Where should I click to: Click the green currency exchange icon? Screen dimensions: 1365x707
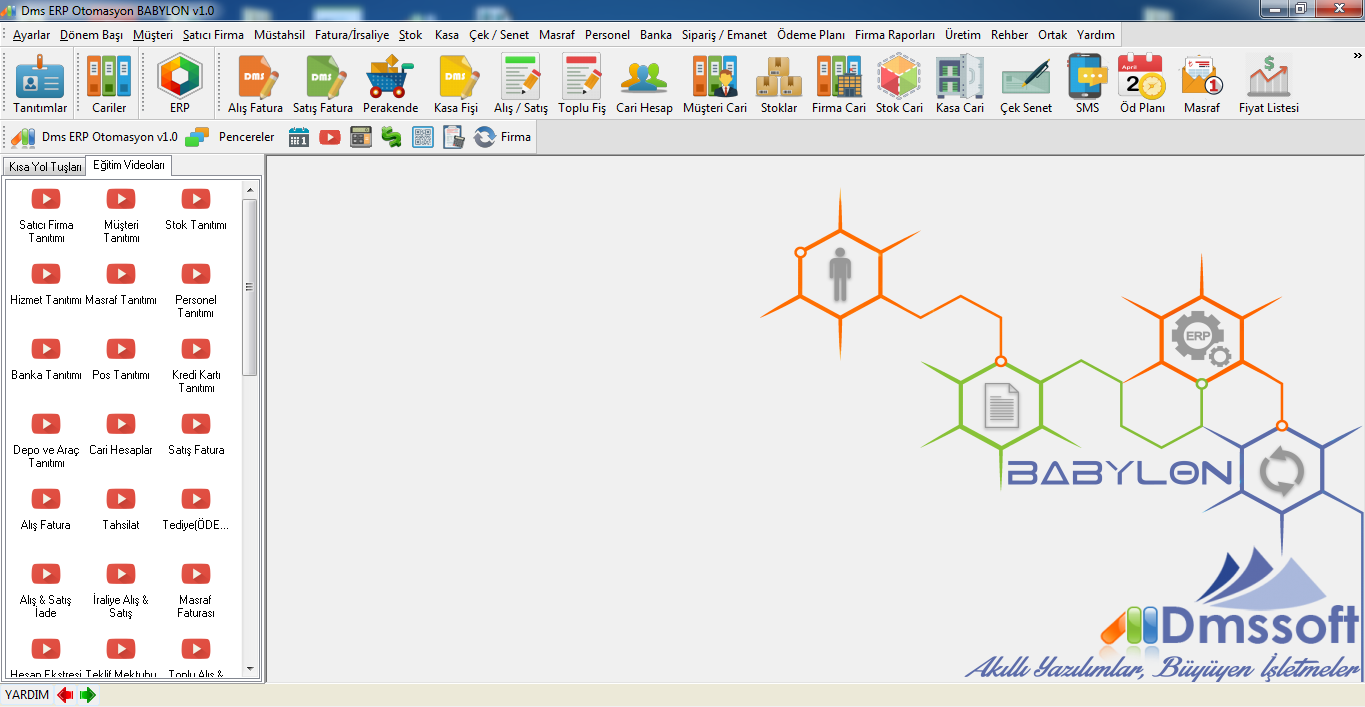(392, 137)
